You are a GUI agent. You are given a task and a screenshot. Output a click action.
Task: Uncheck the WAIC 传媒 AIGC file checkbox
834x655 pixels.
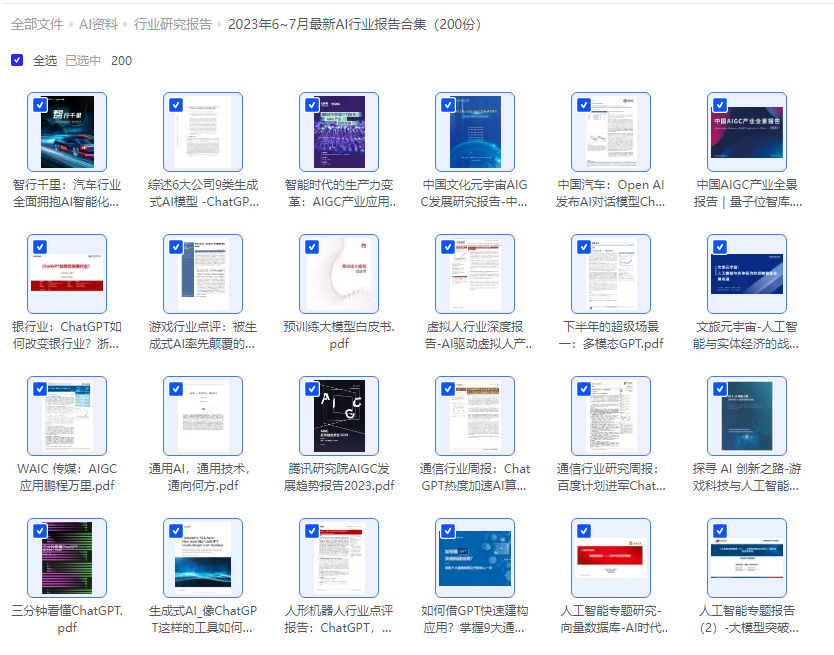(x=40, y=389)
